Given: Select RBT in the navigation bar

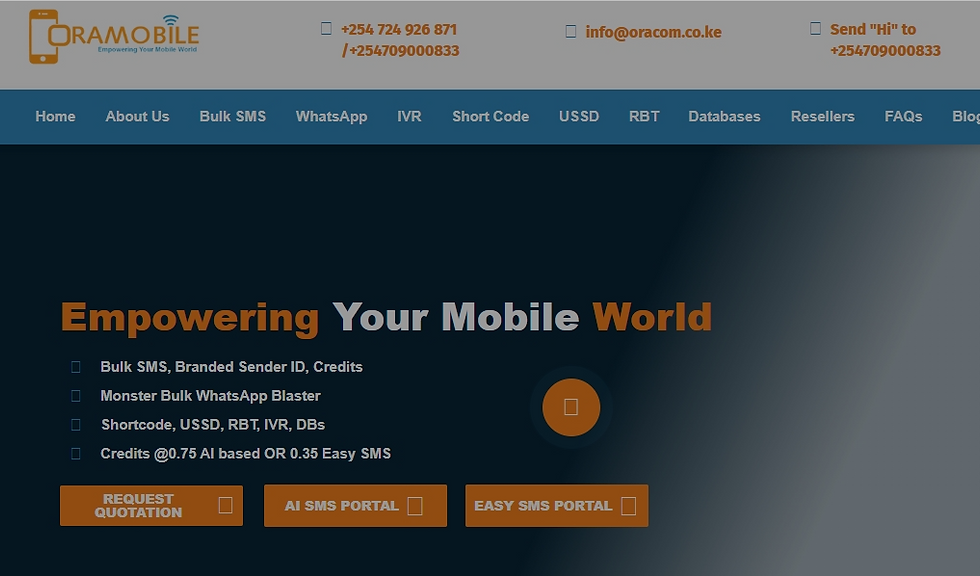Looking at the screenshot, I should pos(644,117).
